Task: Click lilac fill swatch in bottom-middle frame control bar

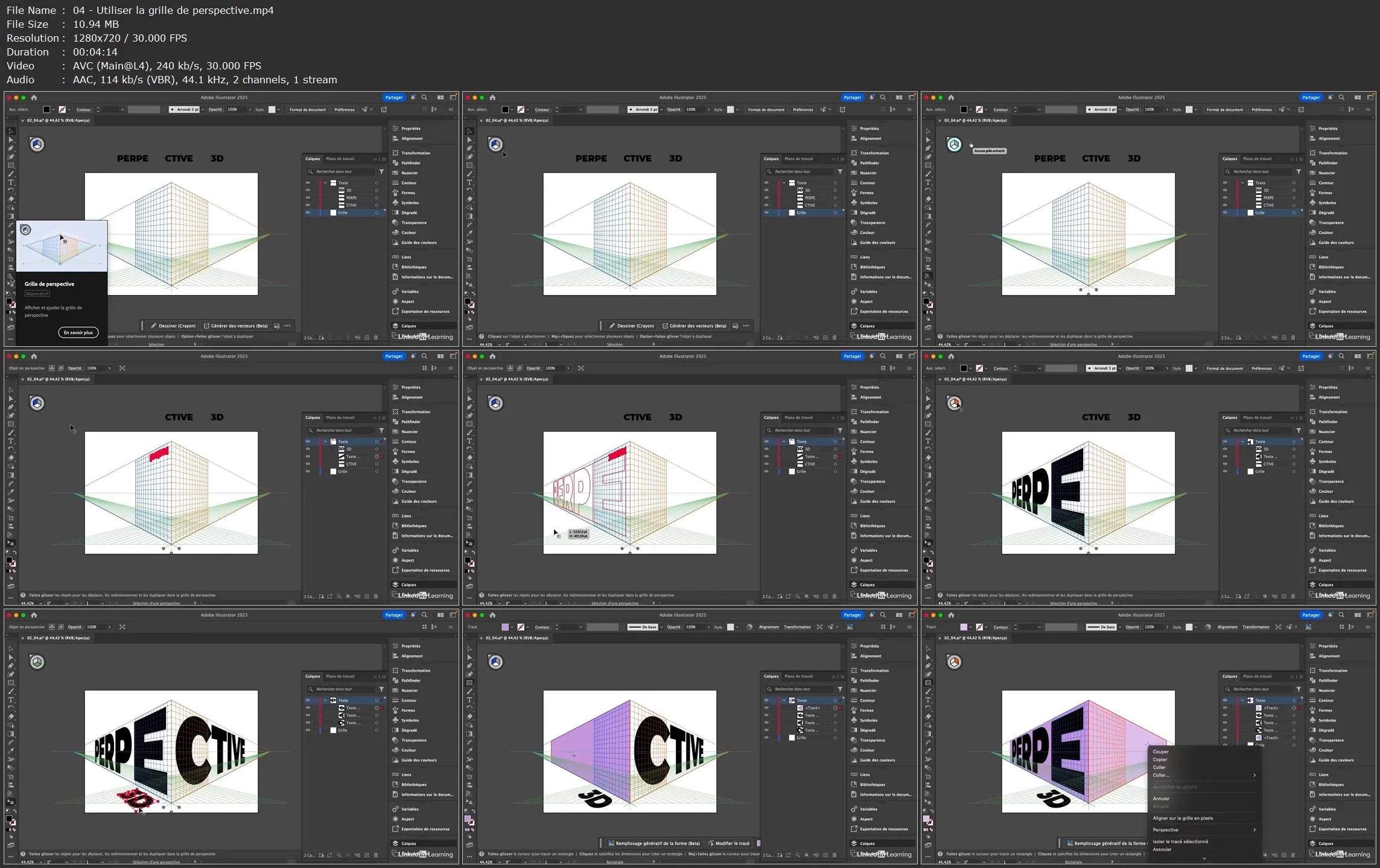Action: pos(505,627)
